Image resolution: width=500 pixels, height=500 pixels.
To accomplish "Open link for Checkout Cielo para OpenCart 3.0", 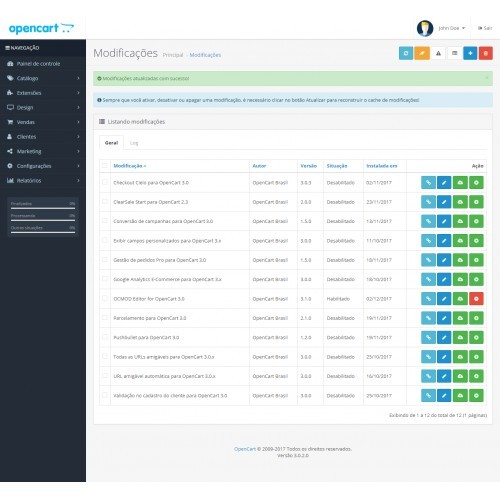I will 428,183.
